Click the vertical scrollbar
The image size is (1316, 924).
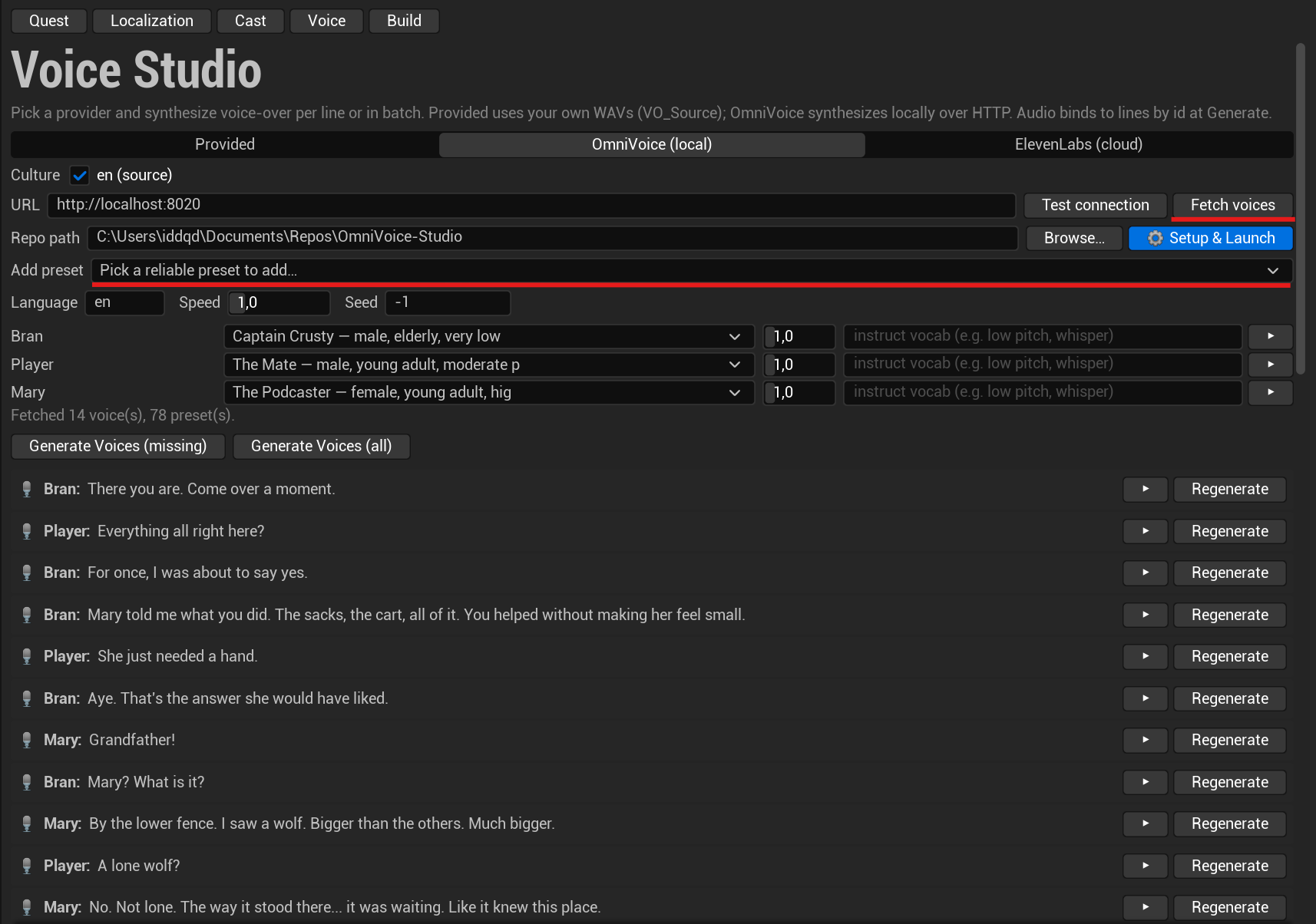click(1300, 209)
